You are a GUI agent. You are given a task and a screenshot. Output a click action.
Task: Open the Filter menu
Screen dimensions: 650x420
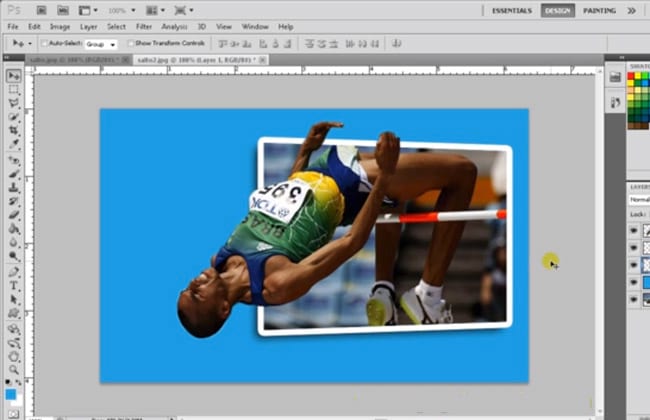(x=144, y=27)
